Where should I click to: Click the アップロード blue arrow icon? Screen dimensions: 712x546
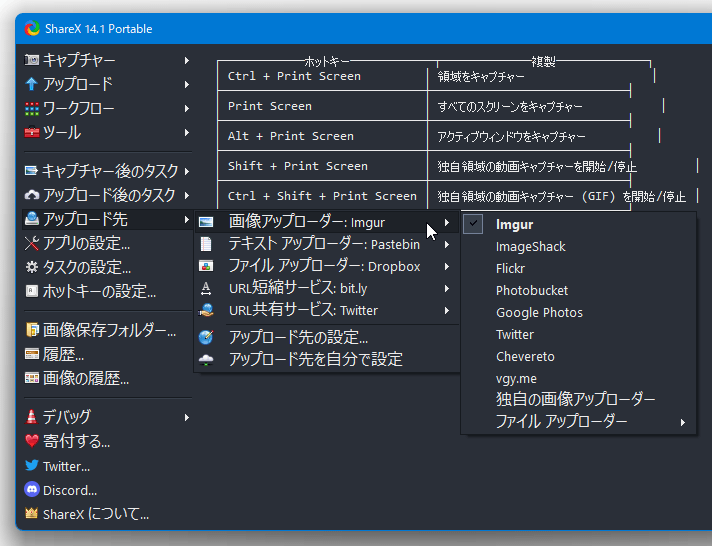click(x=32, y=84)
